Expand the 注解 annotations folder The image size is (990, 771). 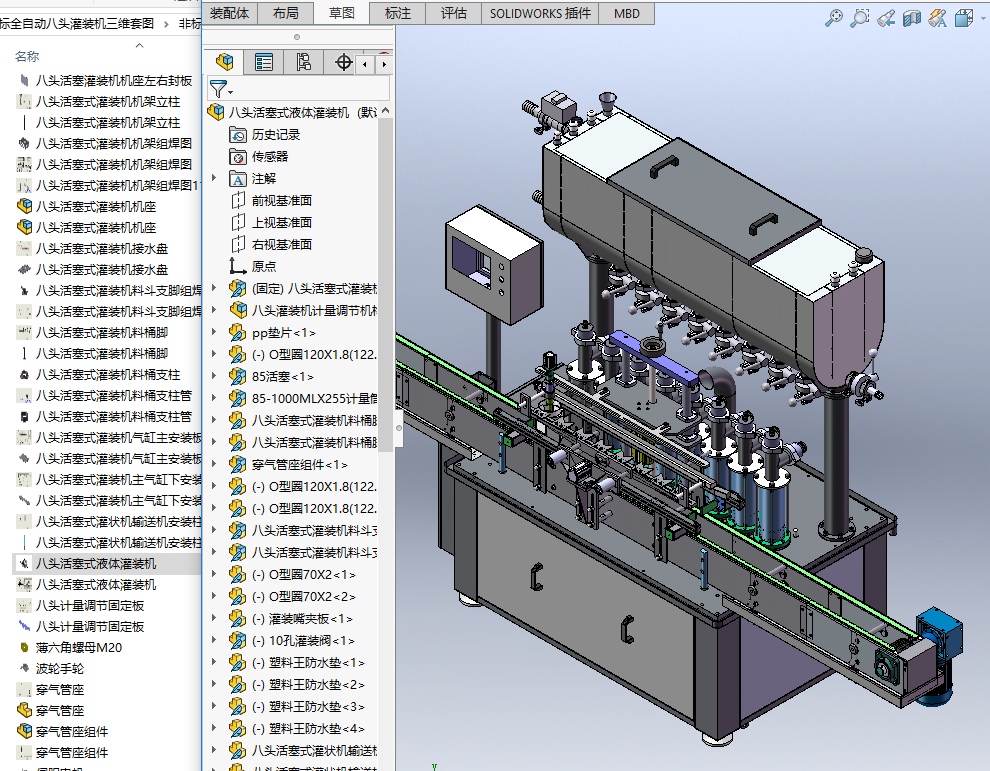[x=213, y=178]
